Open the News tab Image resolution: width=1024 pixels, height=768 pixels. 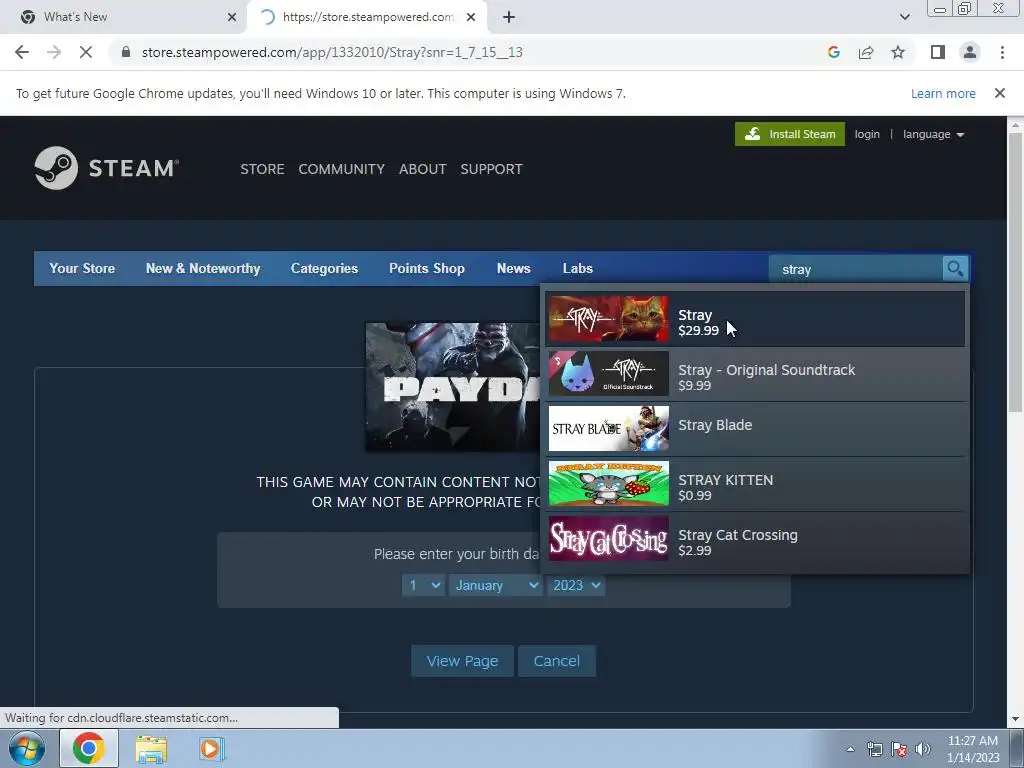click(513, 268)
